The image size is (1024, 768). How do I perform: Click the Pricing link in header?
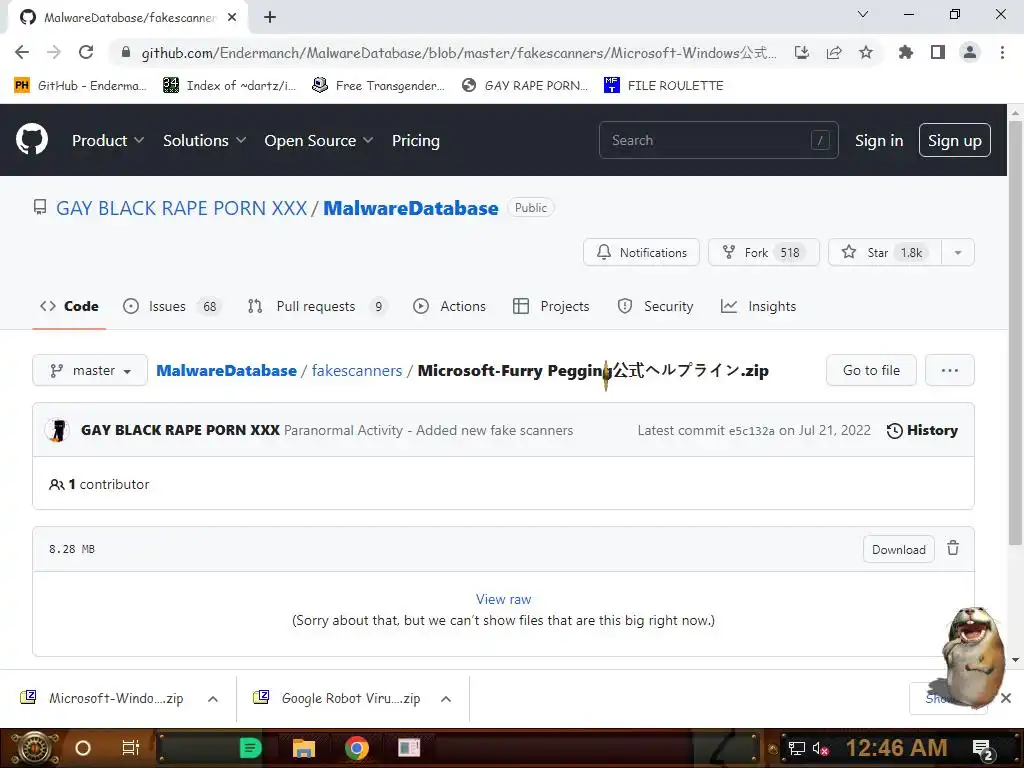coord(416,140)
